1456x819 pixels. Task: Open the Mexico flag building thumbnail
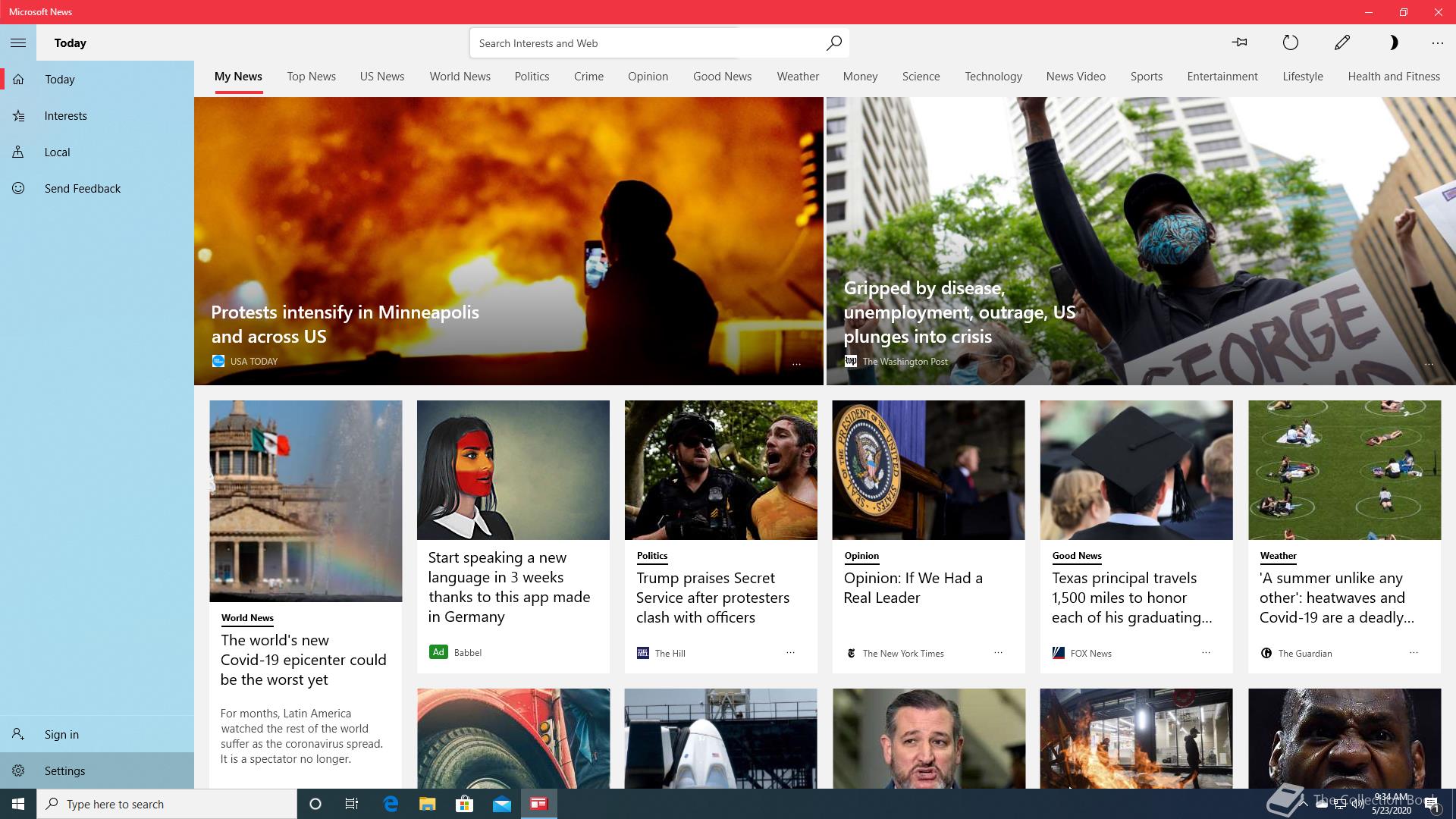[x=306, y=500]
